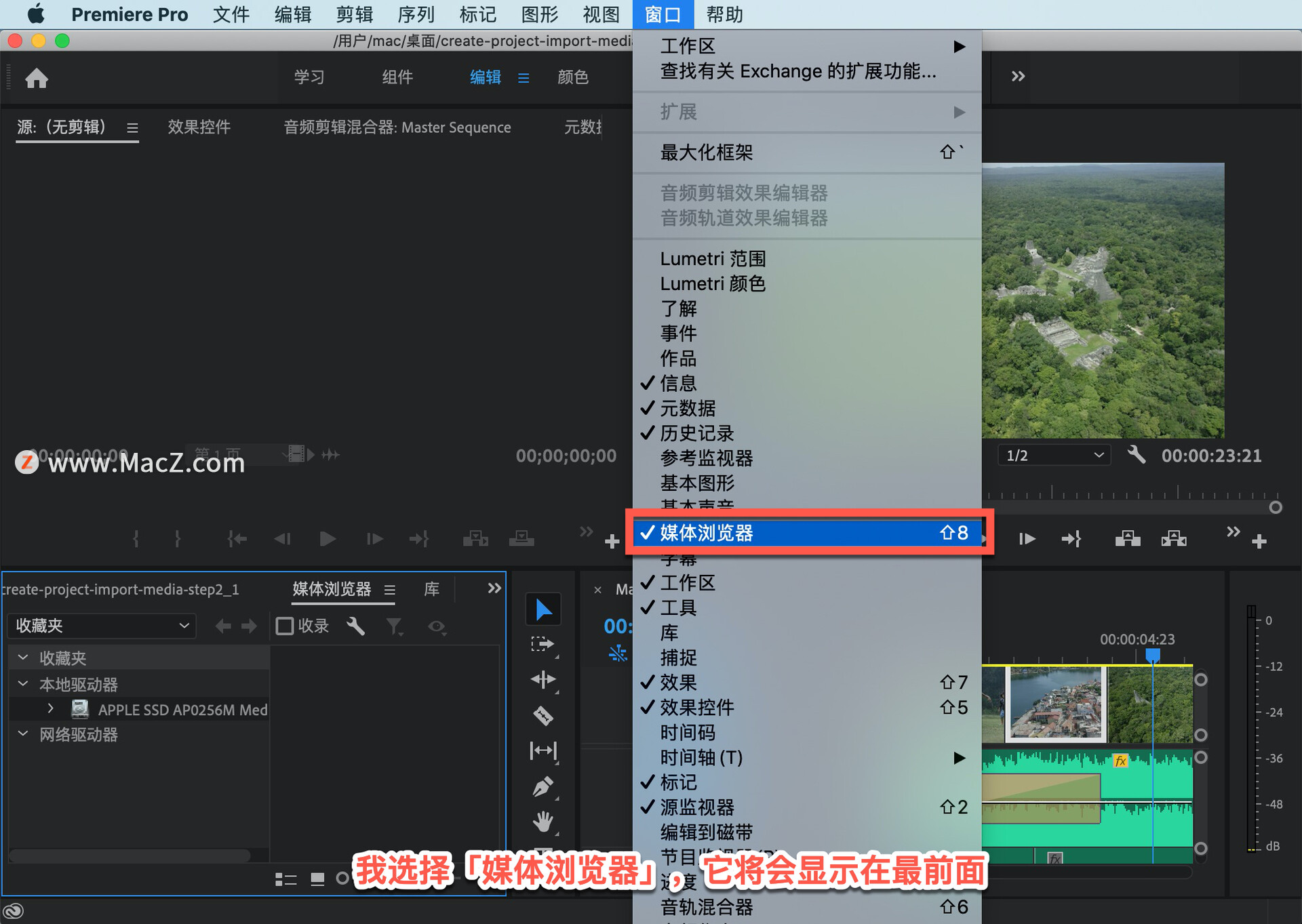Select the Slip tool
This screenshot has width=1302, height=924.
543,750
